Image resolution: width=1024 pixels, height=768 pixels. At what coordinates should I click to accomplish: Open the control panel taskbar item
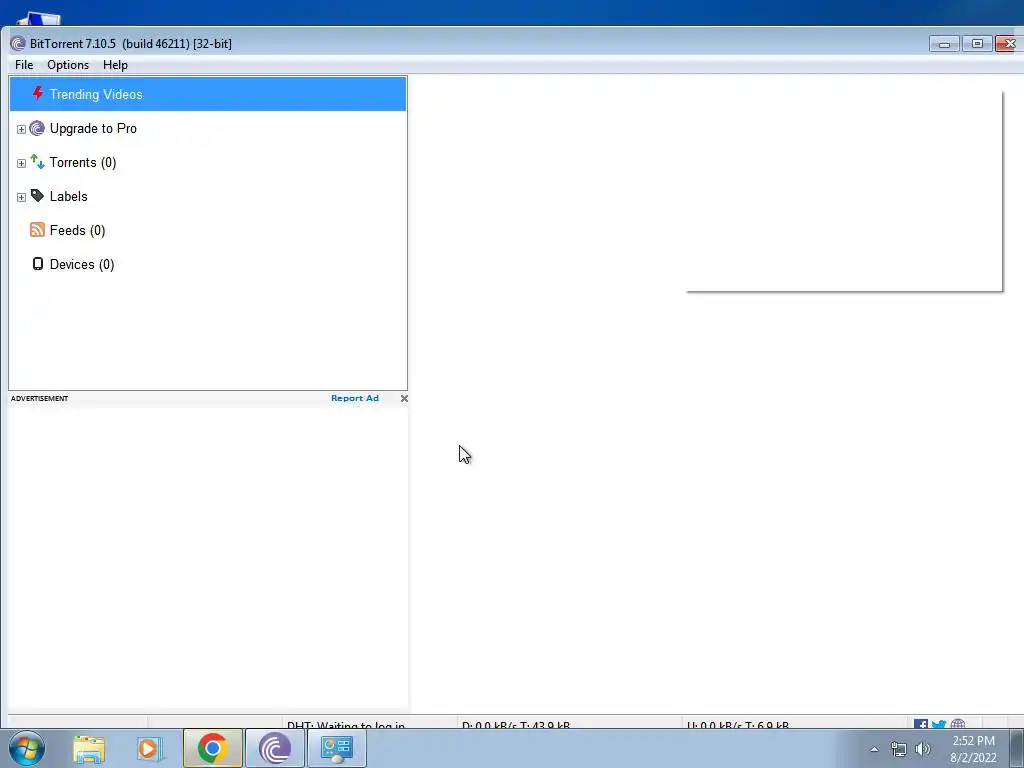click(x=336, y=748)
